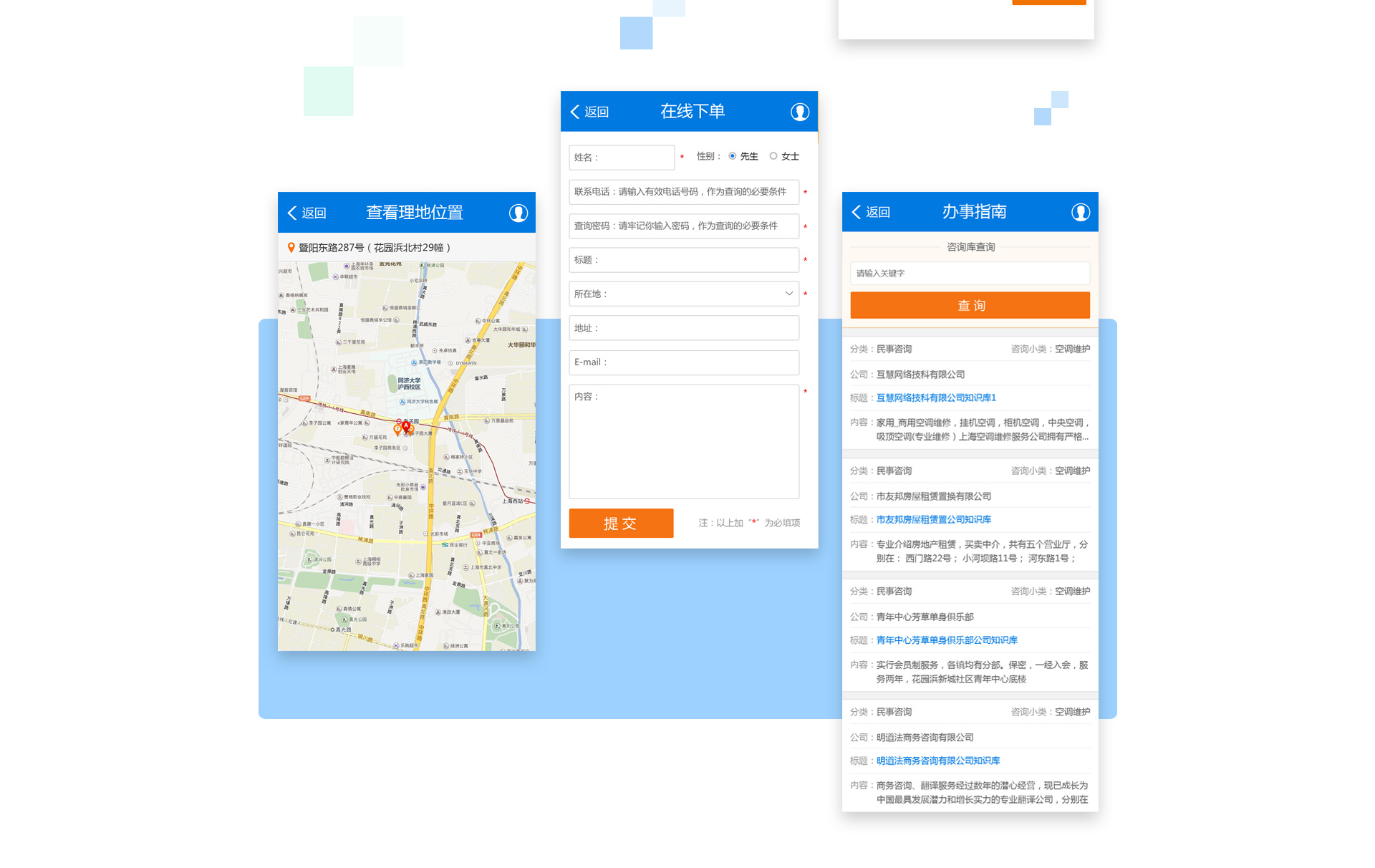Image resolution: width=1375 pixels, height=868 pixels.
Task: Open link 市友邦房屋租赁置公司知识库
Action: 933,520
